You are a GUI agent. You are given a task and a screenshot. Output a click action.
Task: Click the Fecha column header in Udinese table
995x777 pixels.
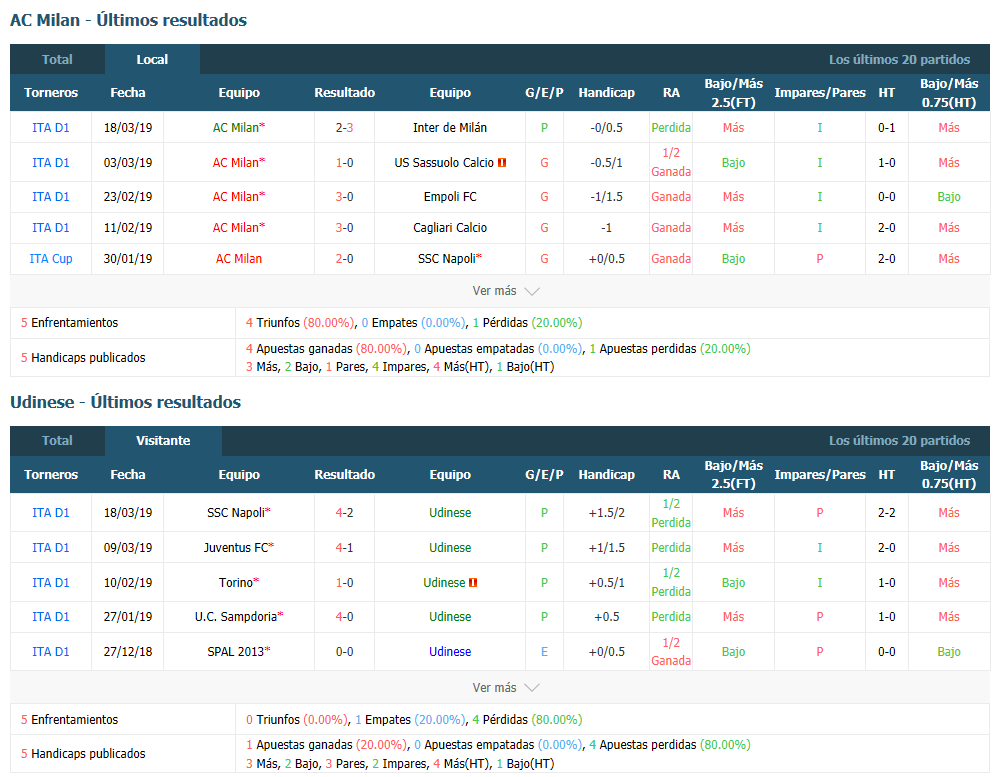click(128, 475)
